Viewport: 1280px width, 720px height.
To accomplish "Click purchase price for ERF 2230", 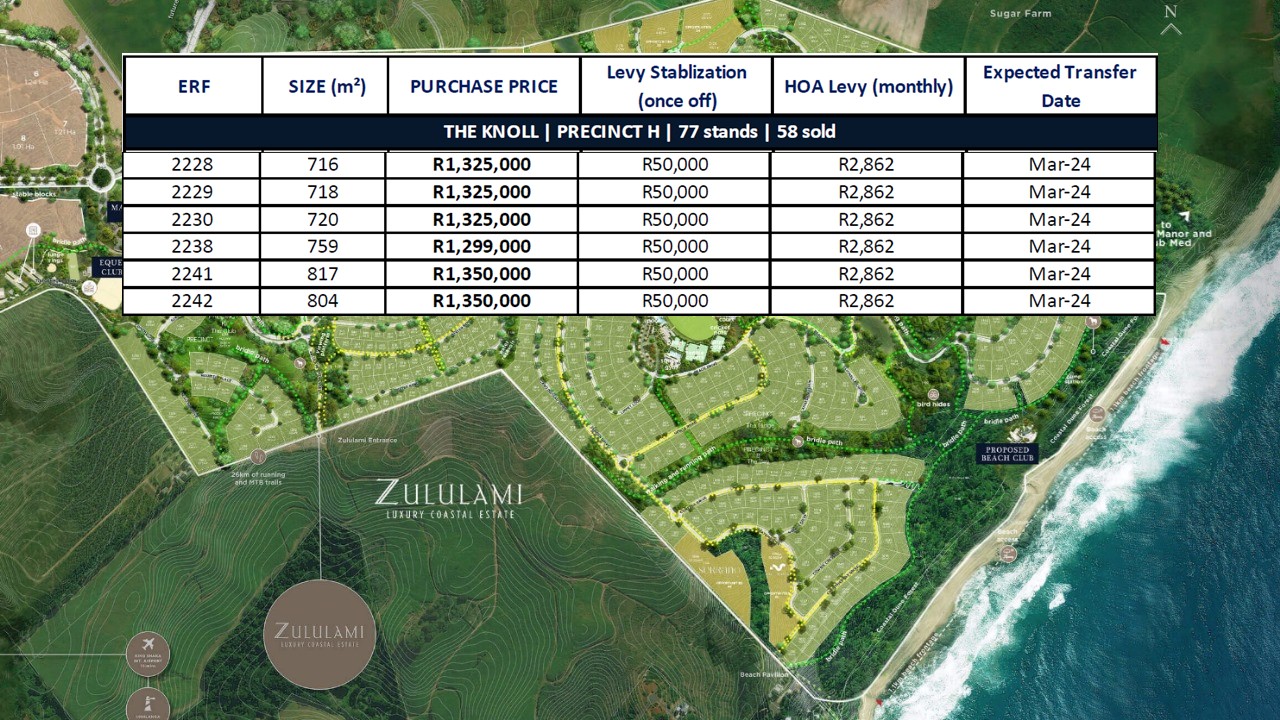I will point(482,219).
